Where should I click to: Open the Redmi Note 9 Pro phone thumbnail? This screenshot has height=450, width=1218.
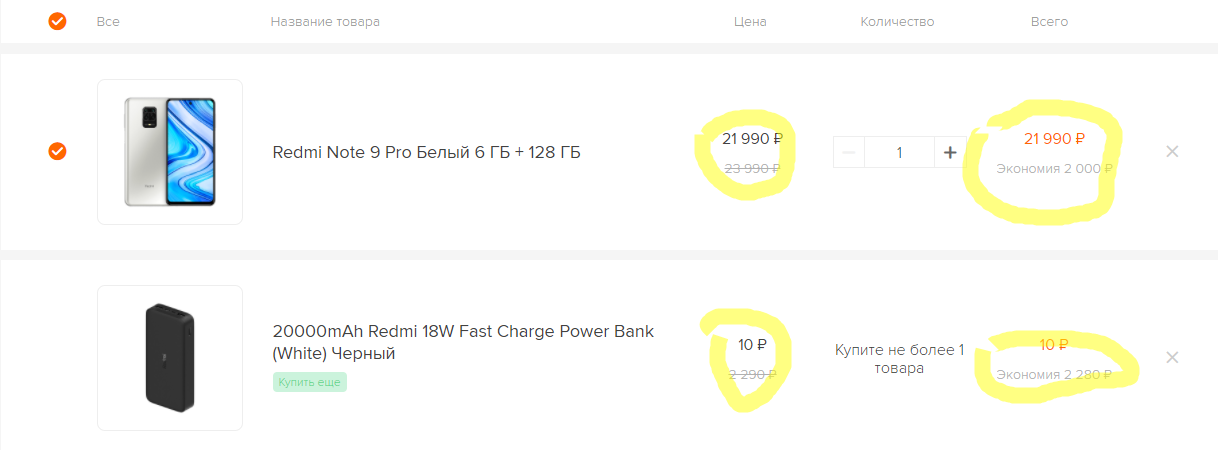[170, 152]
